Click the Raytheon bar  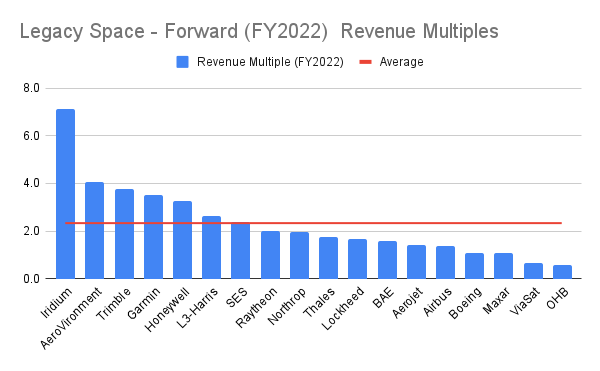pos(271,255)
